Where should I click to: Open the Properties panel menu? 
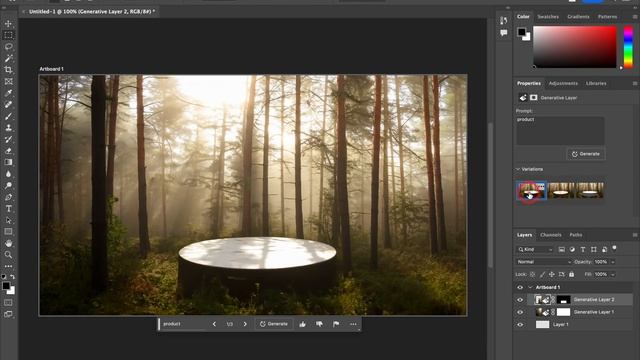pos(635,83)
